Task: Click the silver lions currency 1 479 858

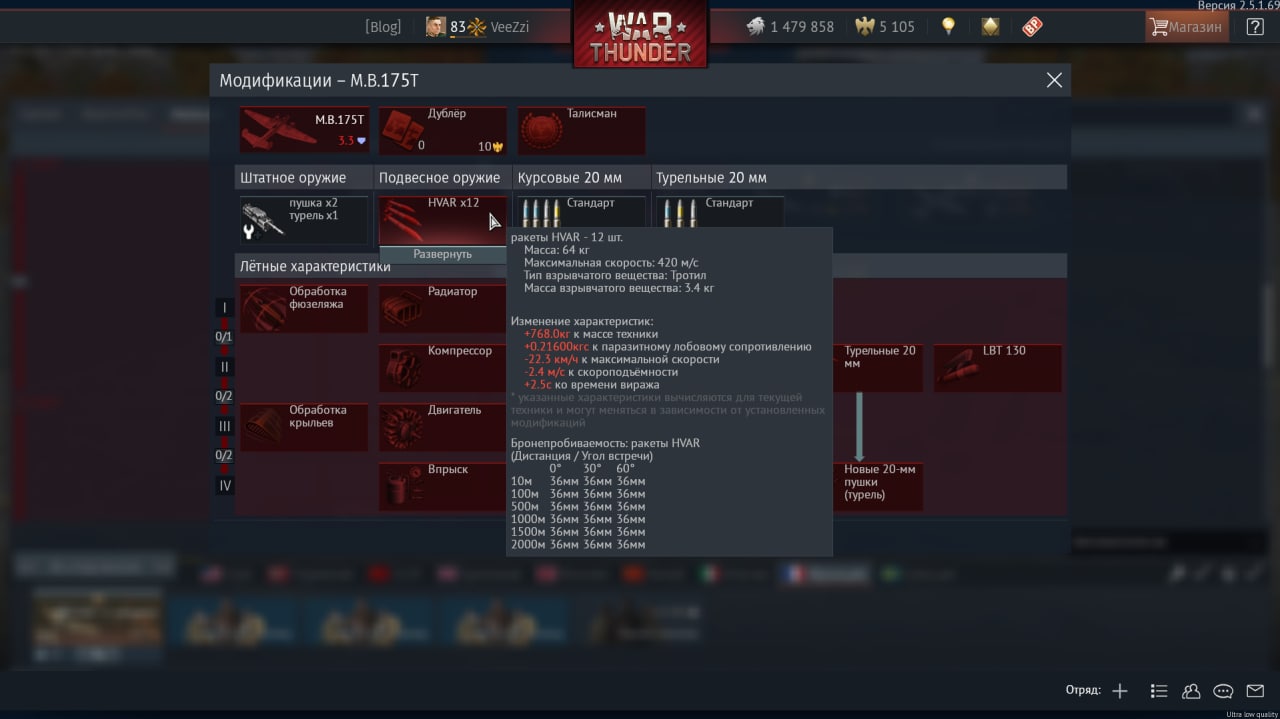Action: pyautogui.click(x=790, y=27)
